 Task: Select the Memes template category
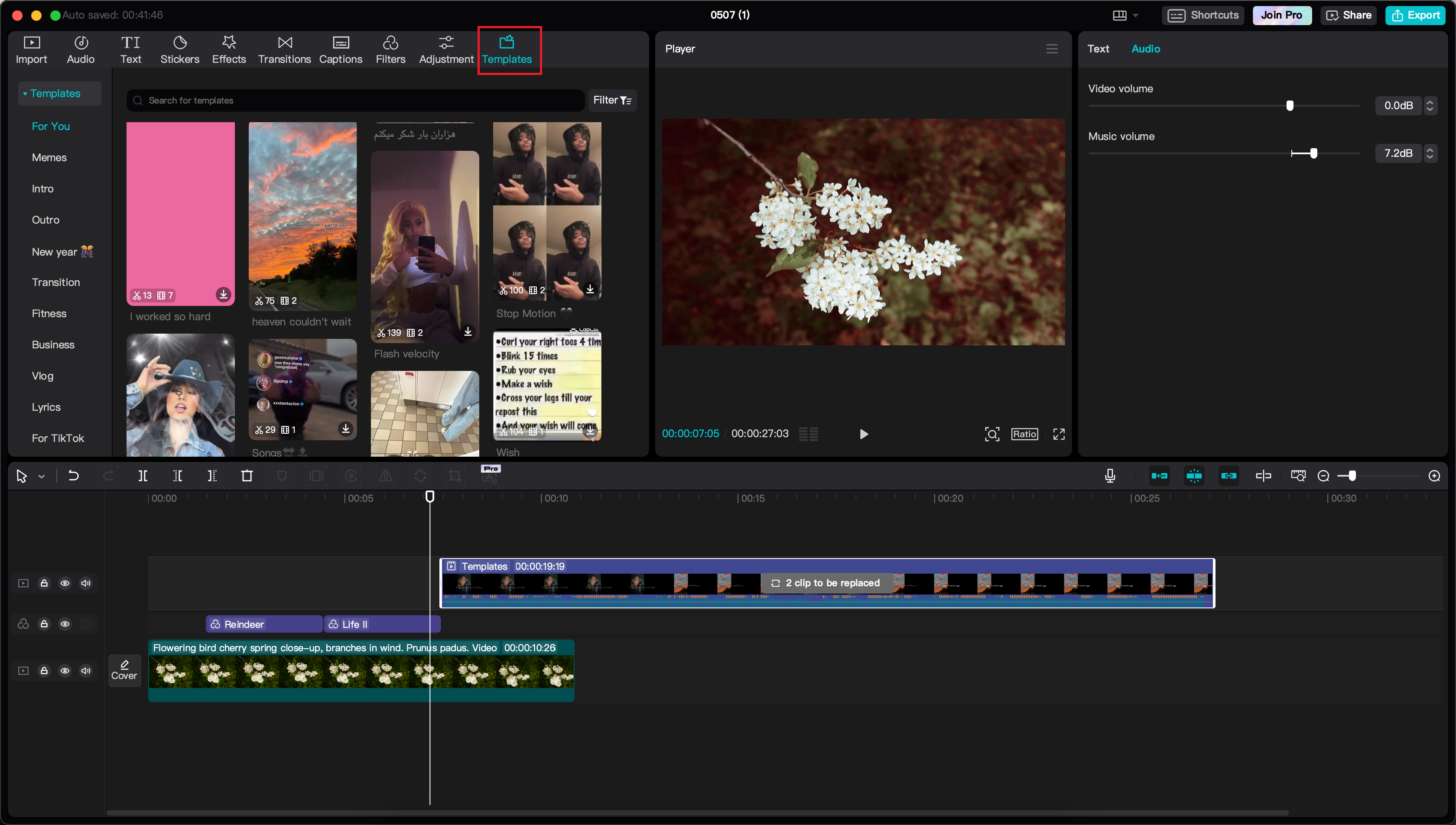coord(49,158)
